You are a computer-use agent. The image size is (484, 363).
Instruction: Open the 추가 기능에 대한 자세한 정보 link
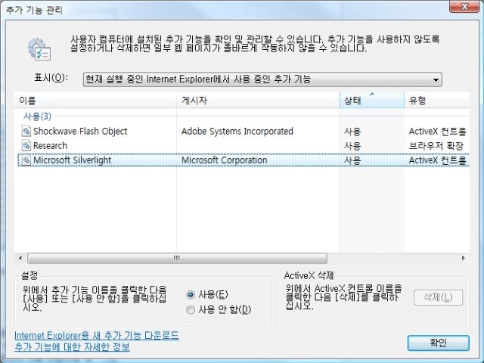(x=72, y=347)
